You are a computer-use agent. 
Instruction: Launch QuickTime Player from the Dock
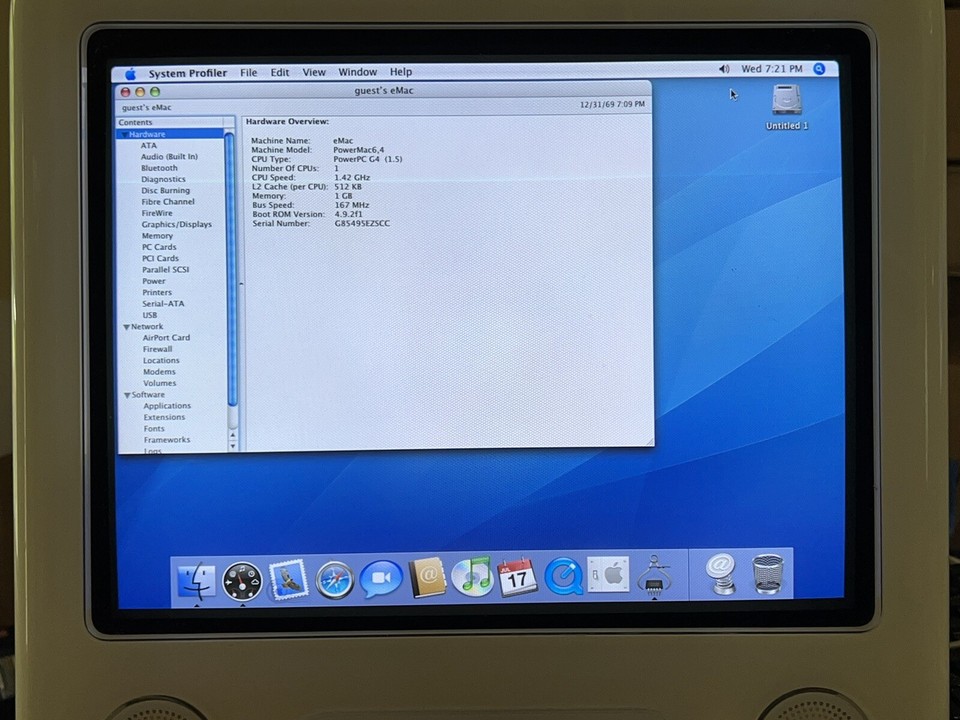click(563, 576)
